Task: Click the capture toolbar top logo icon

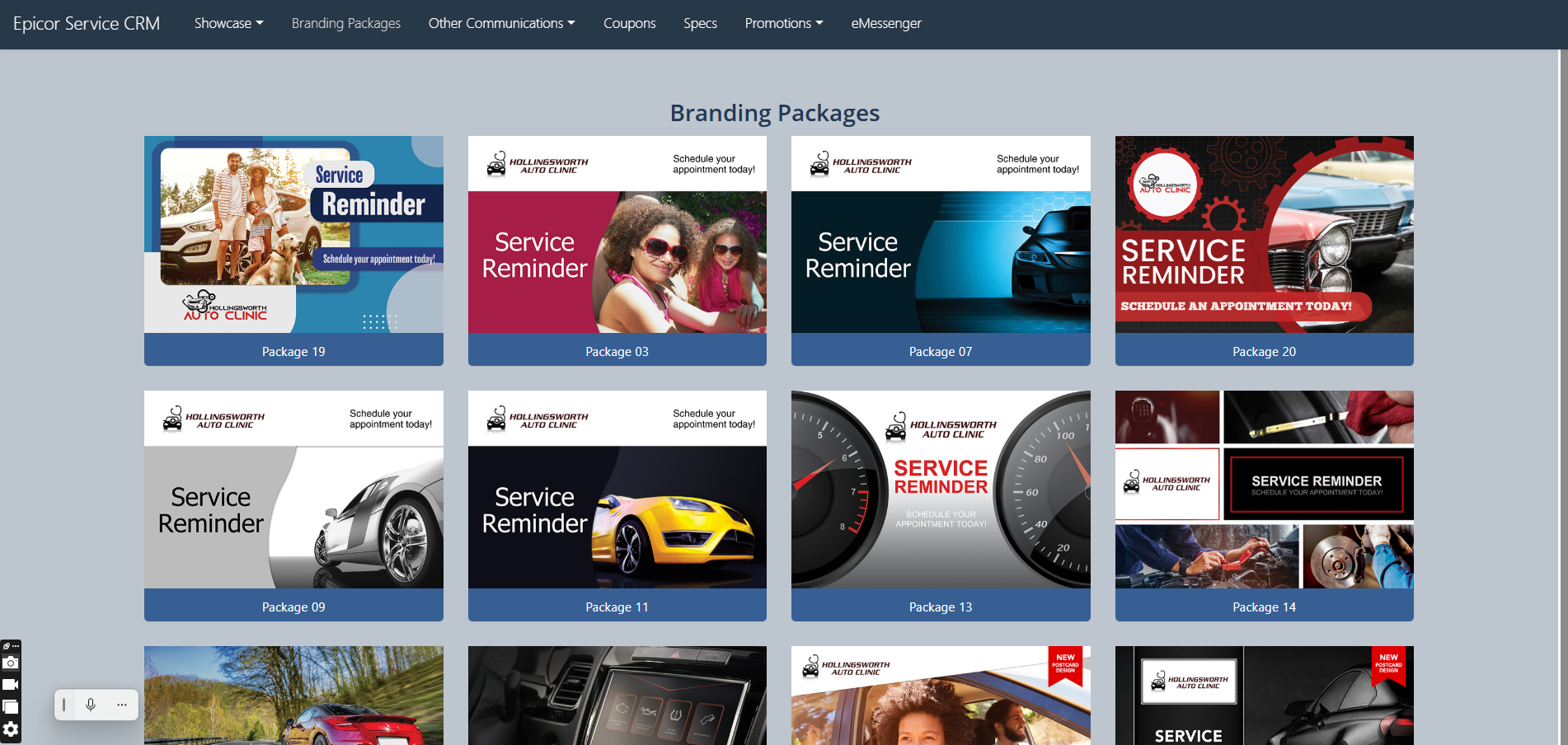Action: 7,646
